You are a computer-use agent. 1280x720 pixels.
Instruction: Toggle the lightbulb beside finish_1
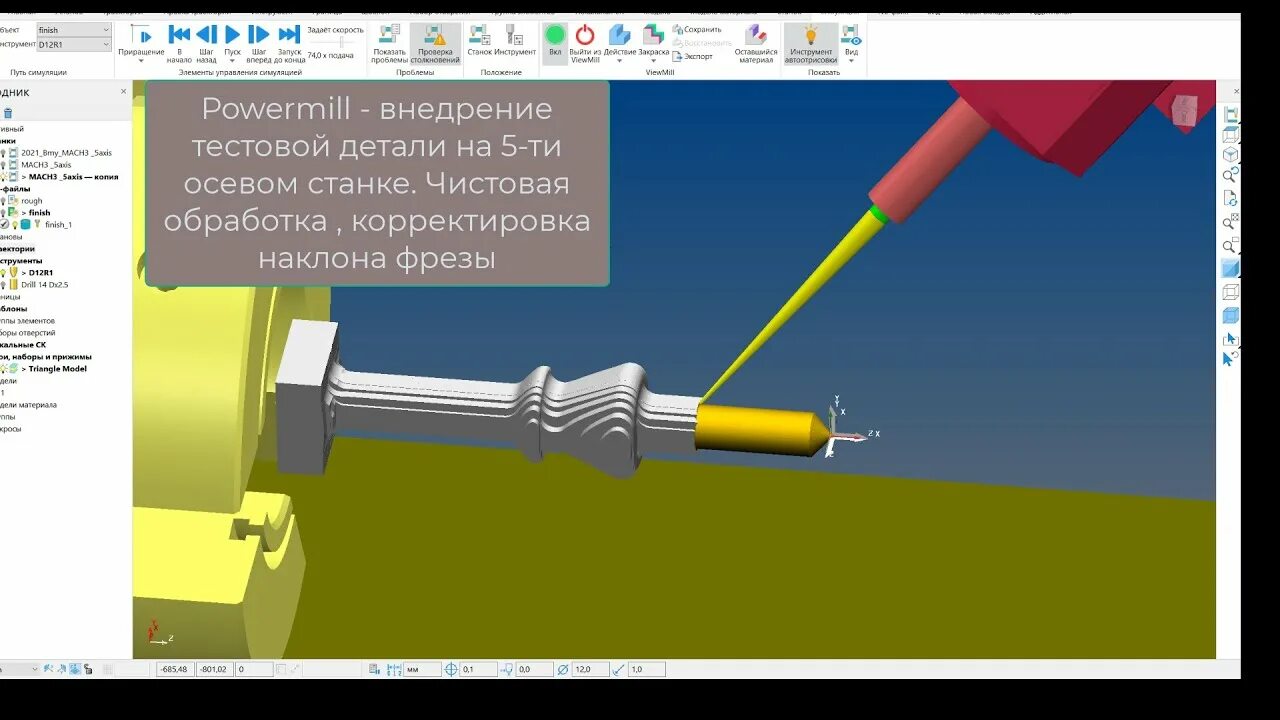15,225
